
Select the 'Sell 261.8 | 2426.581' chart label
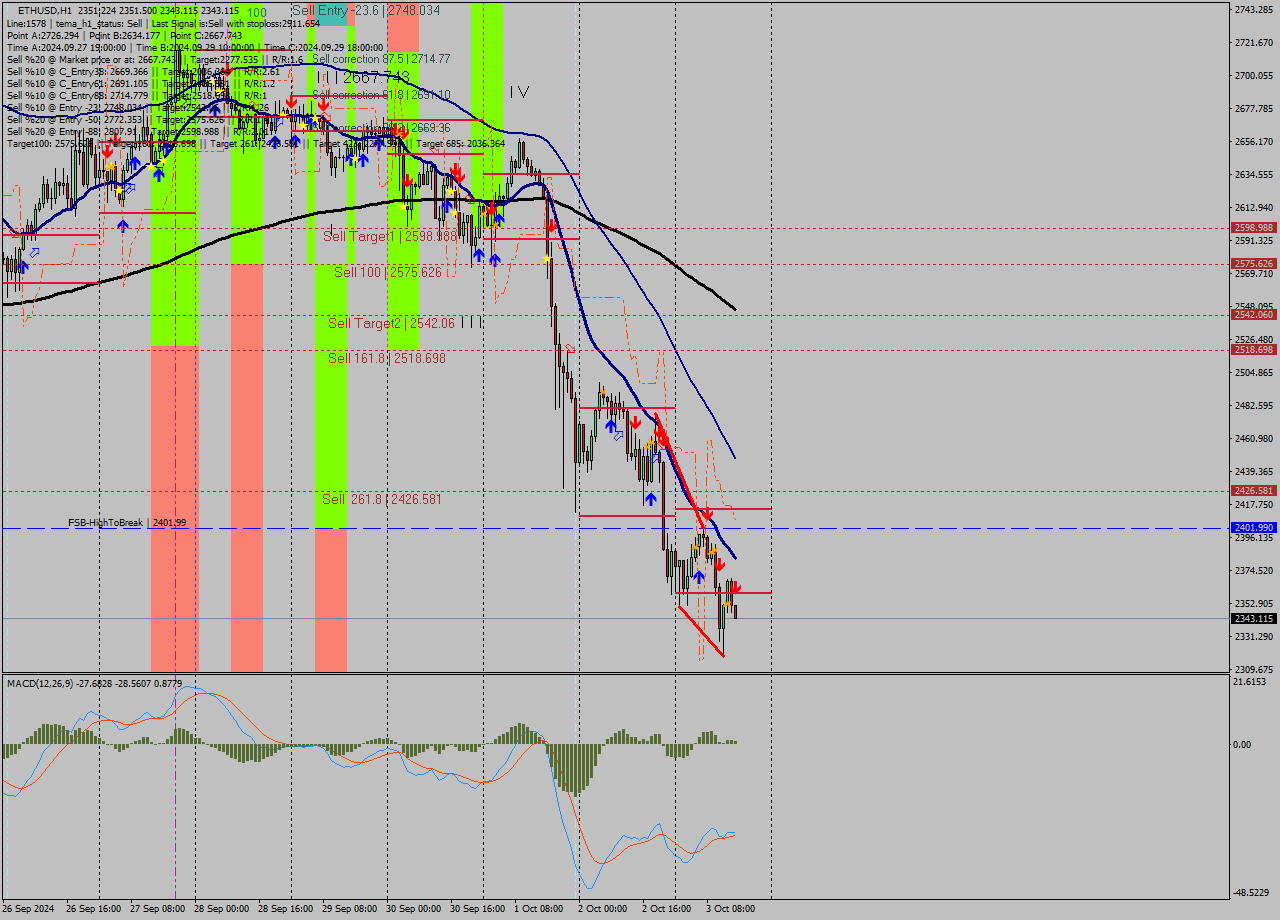381,499
